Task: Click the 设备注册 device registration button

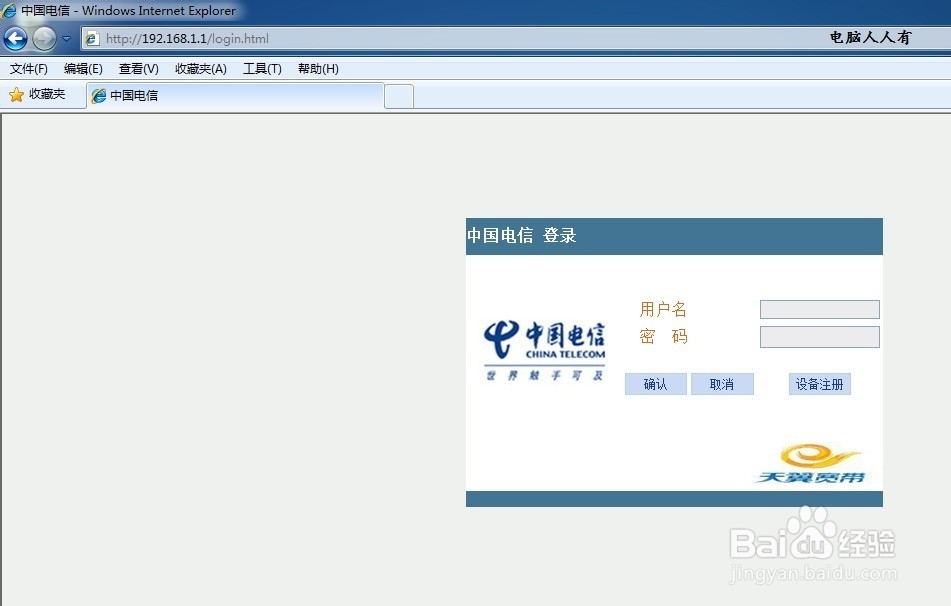Action: point(819,384)
